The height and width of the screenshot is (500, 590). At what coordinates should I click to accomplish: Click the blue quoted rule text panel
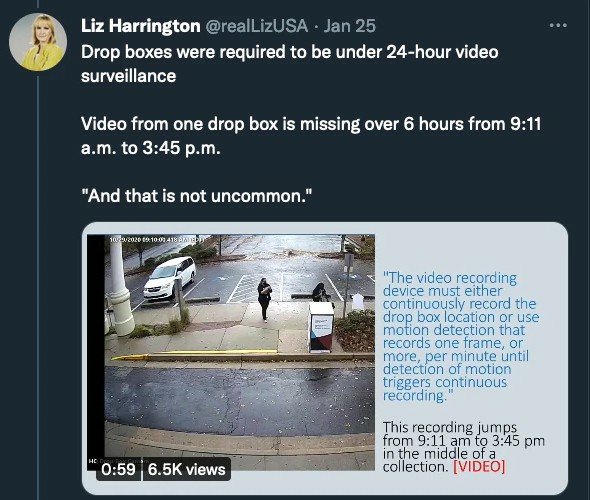click(x=461, y=337)
